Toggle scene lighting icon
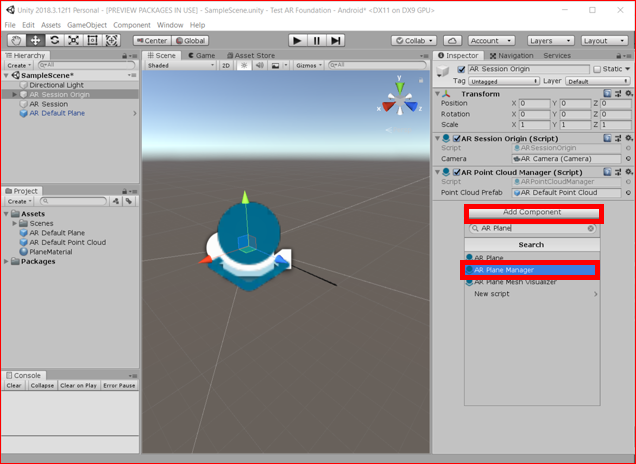Screen dimensions: 636x464 pos(244,65)
